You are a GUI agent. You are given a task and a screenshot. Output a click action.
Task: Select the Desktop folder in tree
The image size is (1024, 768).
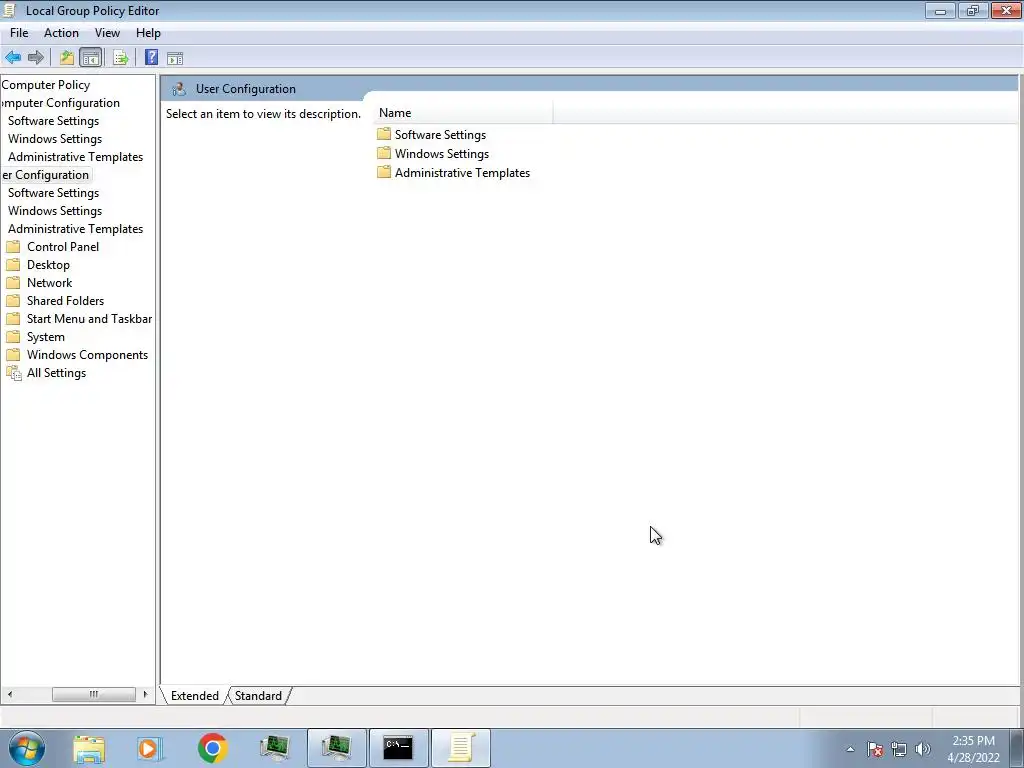[x=48, y=264]
